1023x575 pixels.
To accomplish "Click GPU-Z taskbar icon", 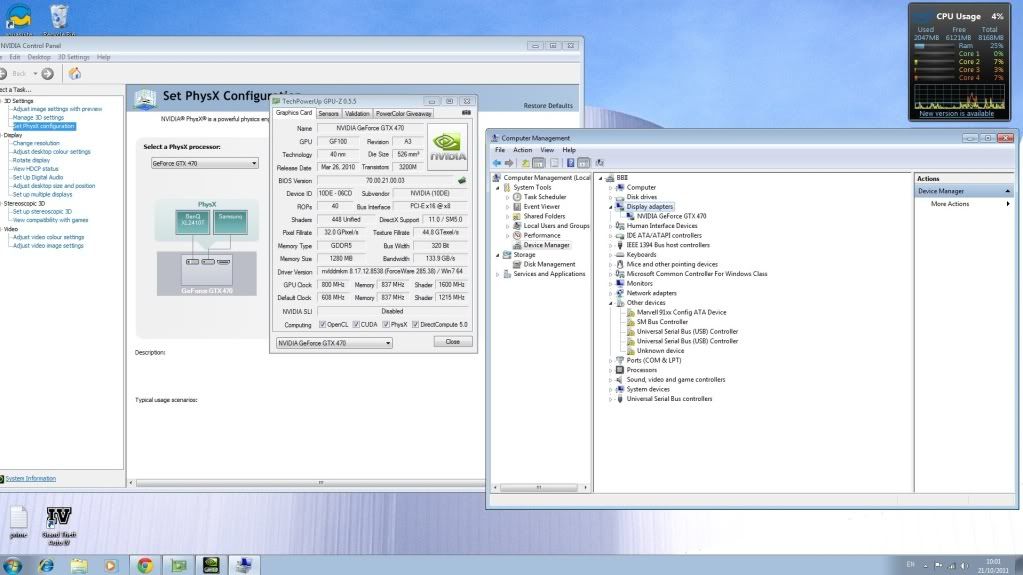I will pyautogui.click(x=178, y=565).
